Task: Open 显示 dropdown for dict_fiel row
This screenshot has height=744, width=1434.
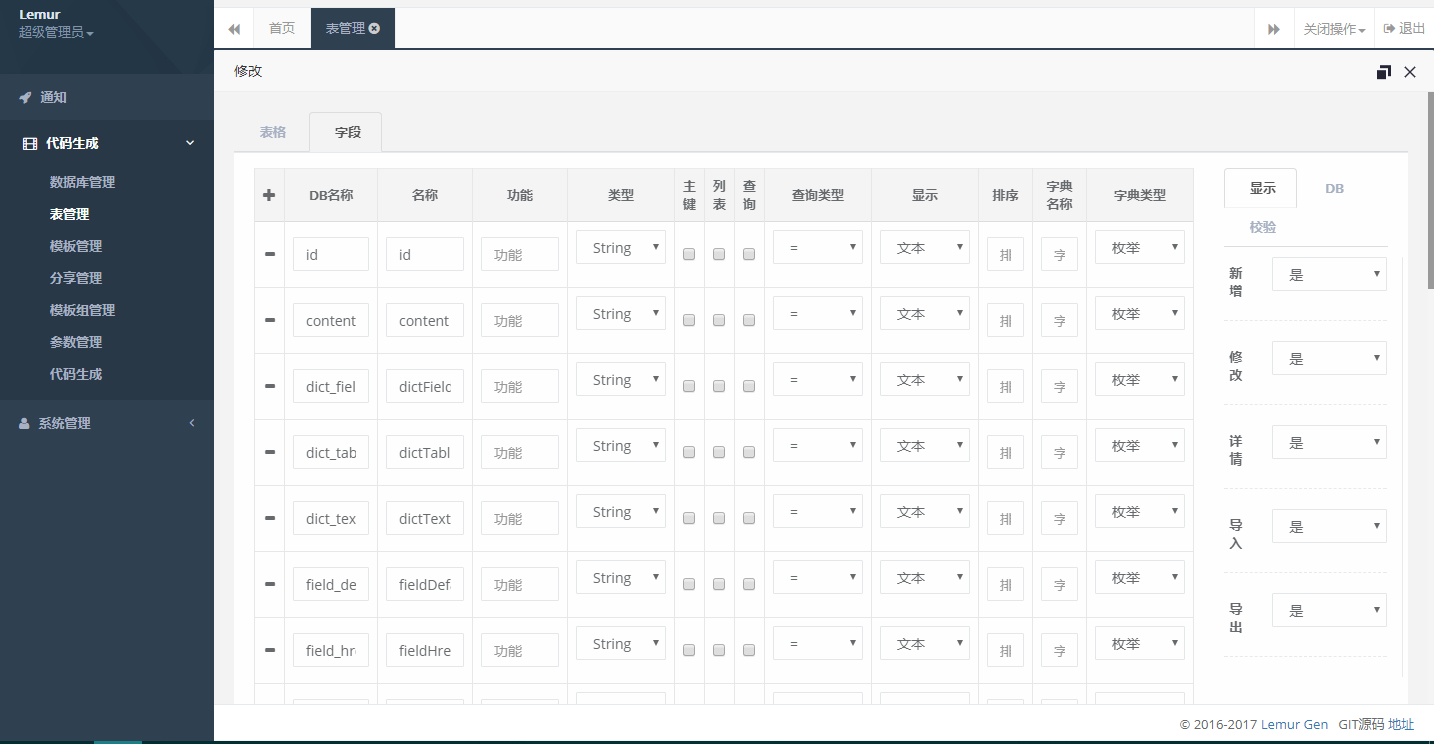Action: coord(925,380)
